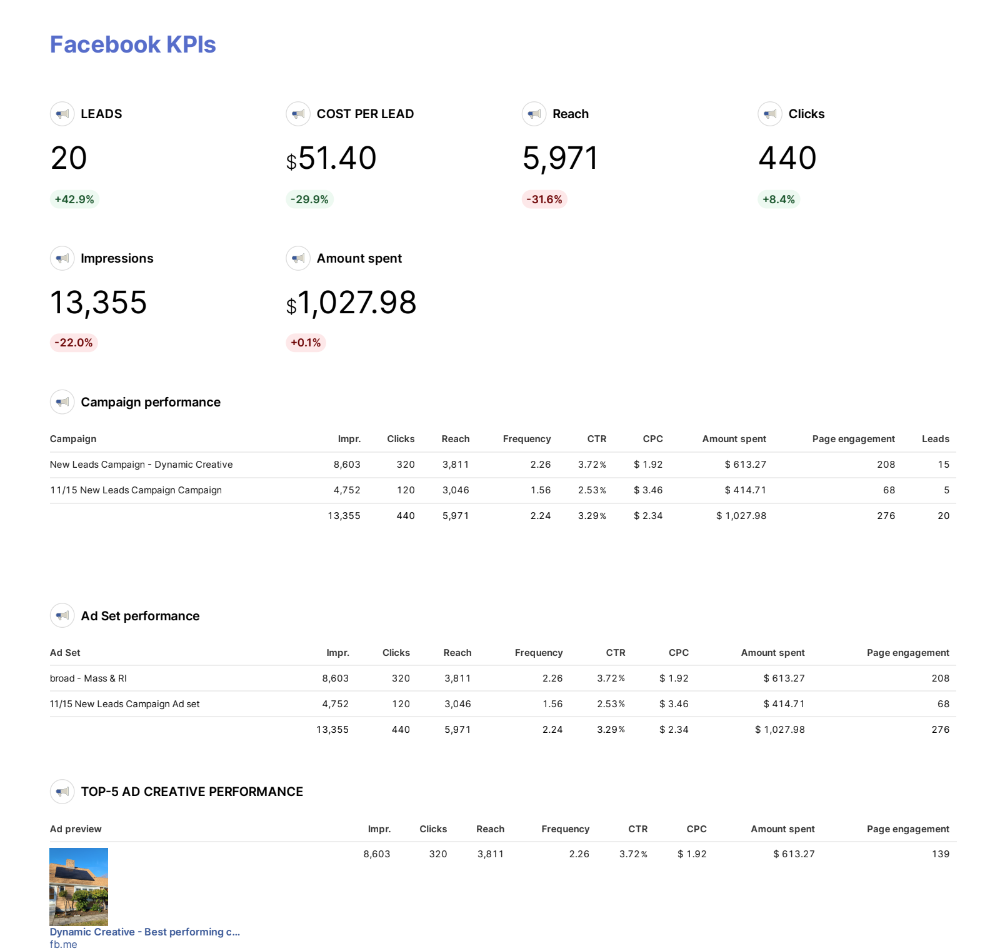Click the Ad Set column header

65,653
